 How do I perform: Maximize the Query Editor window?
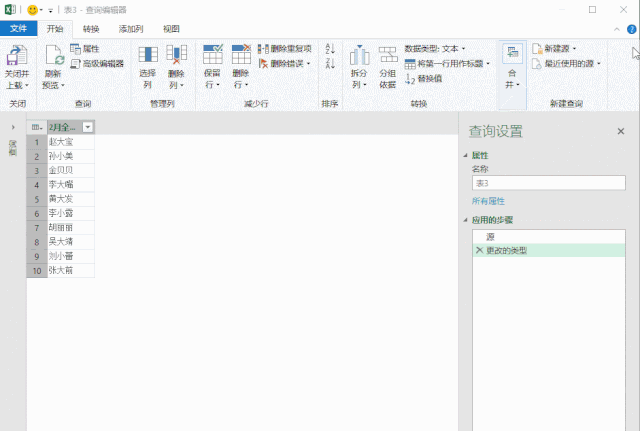(592, 10)
